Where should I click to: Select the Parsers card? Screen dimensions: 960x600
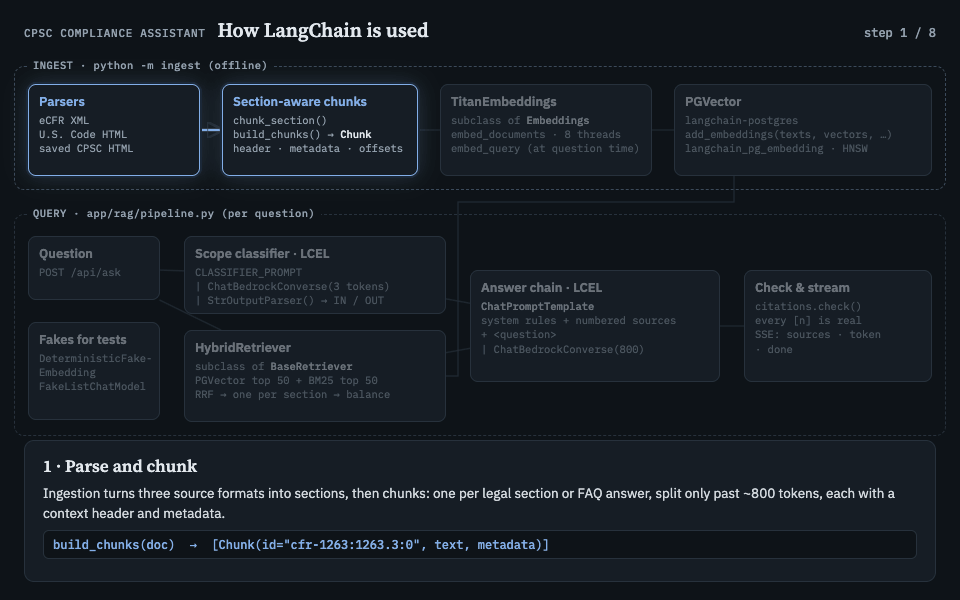[x=114, y=130]
